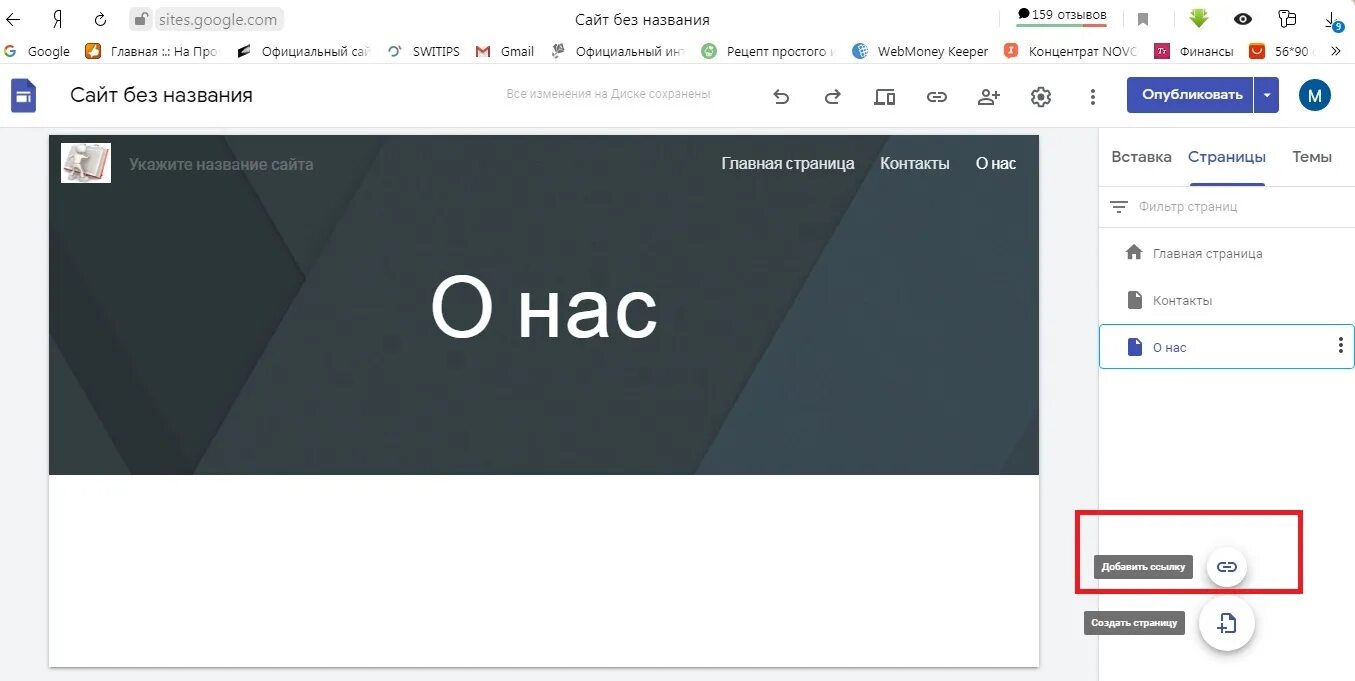The width and height of the screenshot is (1355, 681).
Task: Click the large О нас page heading
Action: (x=544, y=309)
